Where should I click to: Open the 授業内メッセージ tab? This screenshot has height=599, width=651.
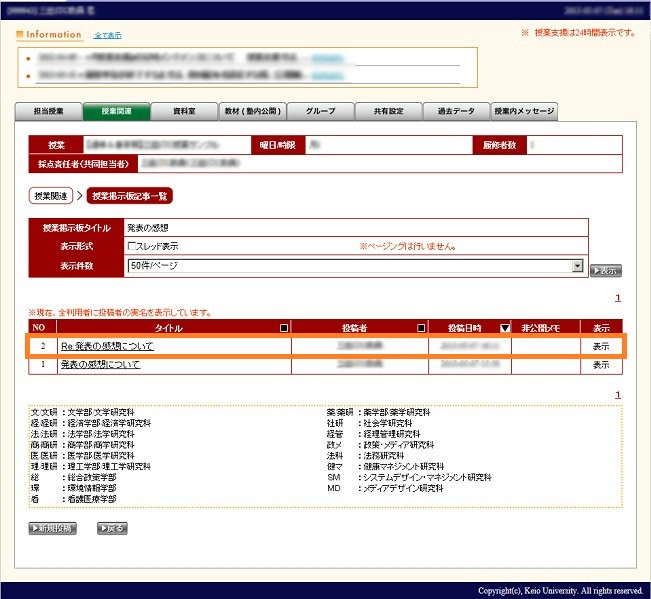point(524,111)
